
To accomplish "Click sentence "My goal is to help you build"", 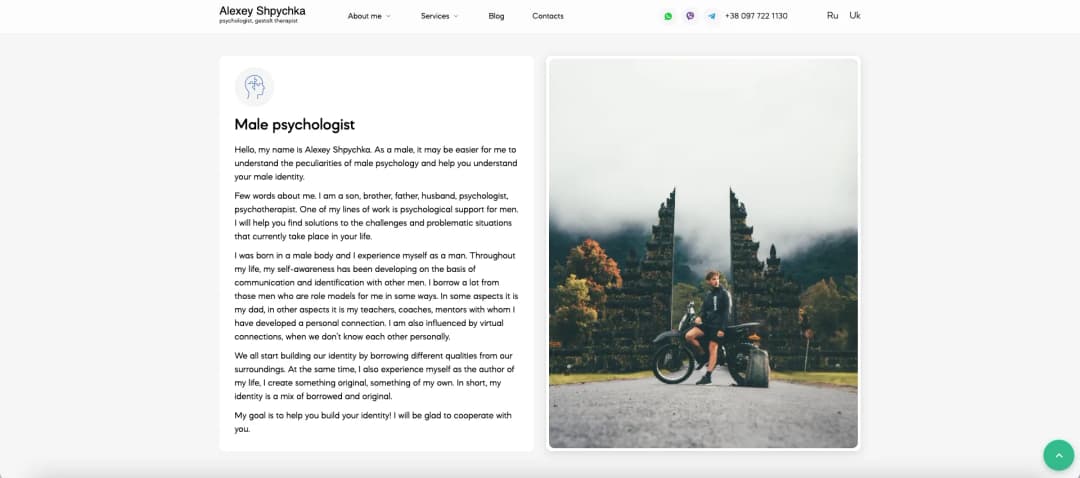I will [373, 422].
